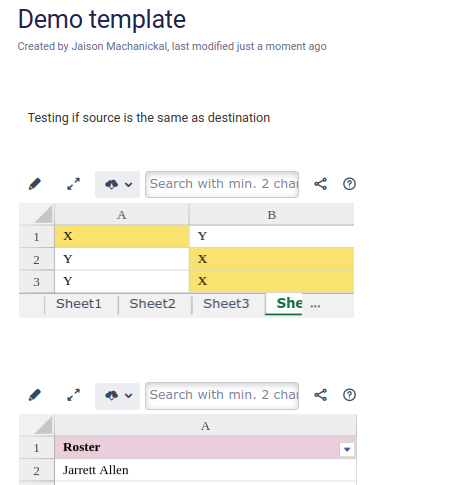454x485 pixels.
Task: Expand Roster spreadsheet to fullscreen
Action: [x=73, y=395]
